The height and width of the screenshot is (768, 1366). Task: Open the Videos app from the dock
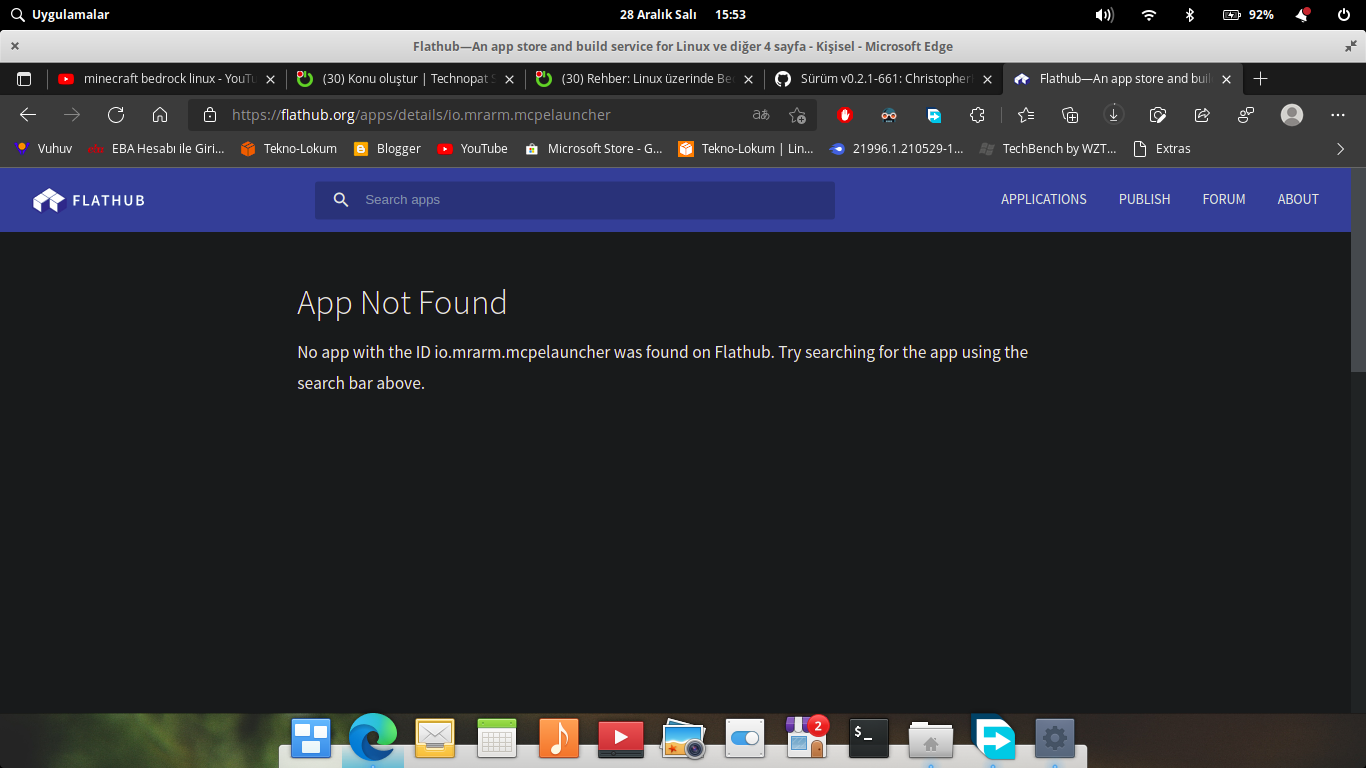(621, 739)
